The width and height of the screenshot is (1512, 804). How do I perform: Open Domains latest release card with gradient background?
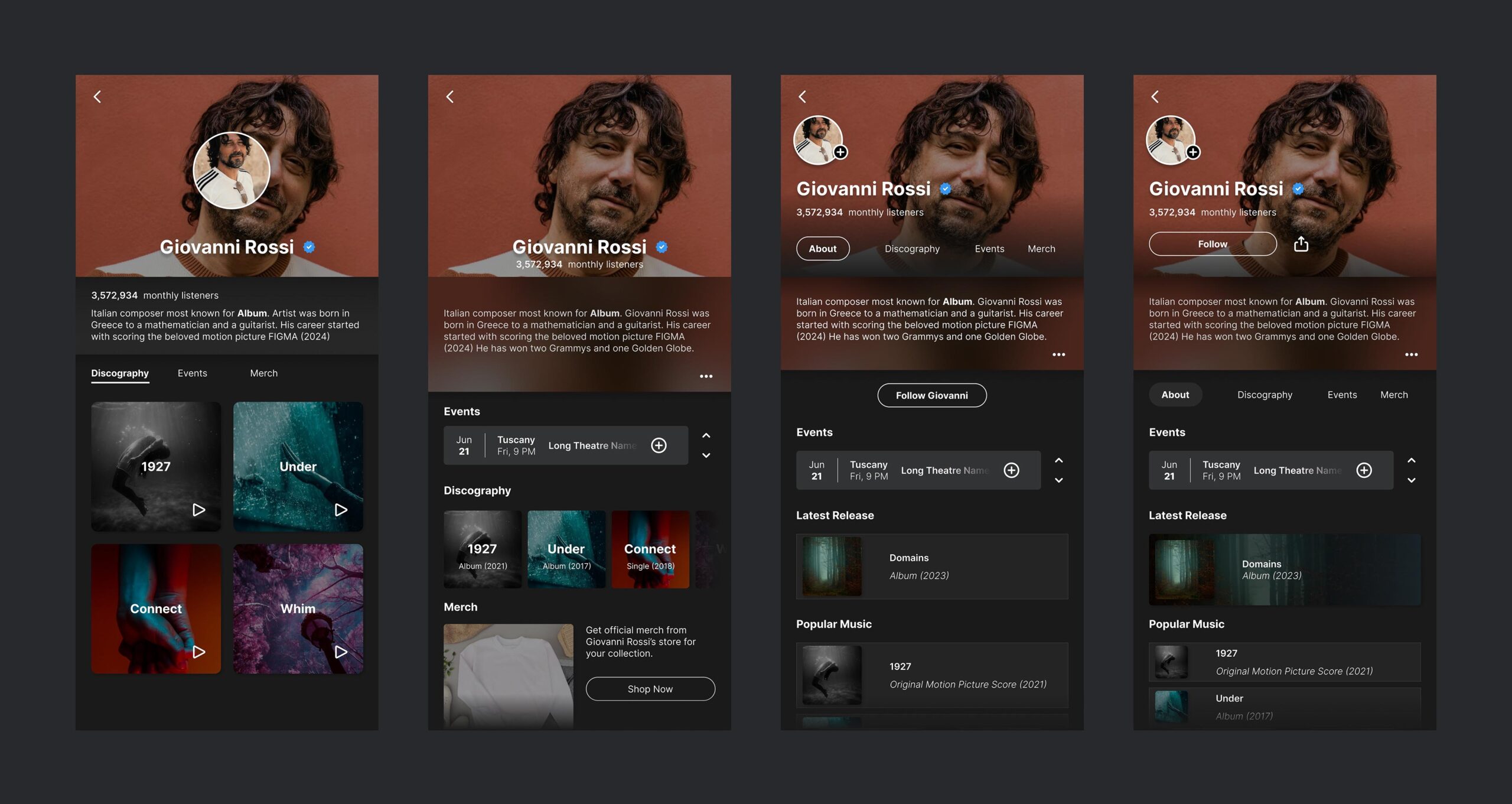coord(1284,569)
